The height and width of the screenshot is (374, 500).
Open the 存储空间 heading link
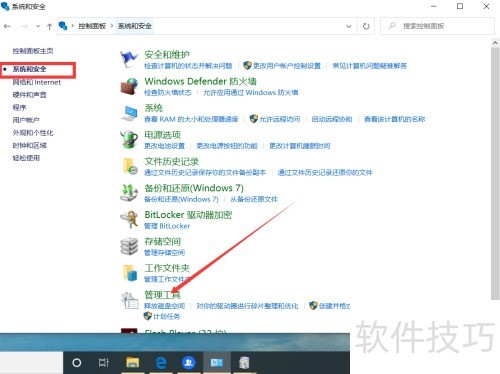pyautogui.click(x=162, y=241)
